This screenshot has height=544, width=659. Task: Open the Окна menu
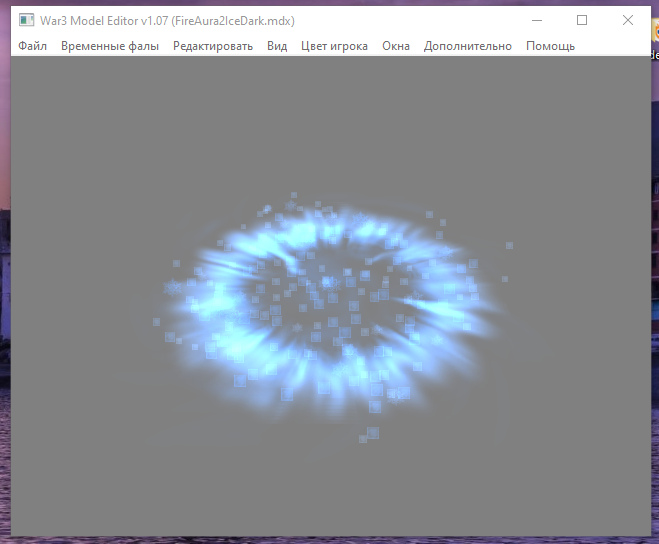coord(396,46)
